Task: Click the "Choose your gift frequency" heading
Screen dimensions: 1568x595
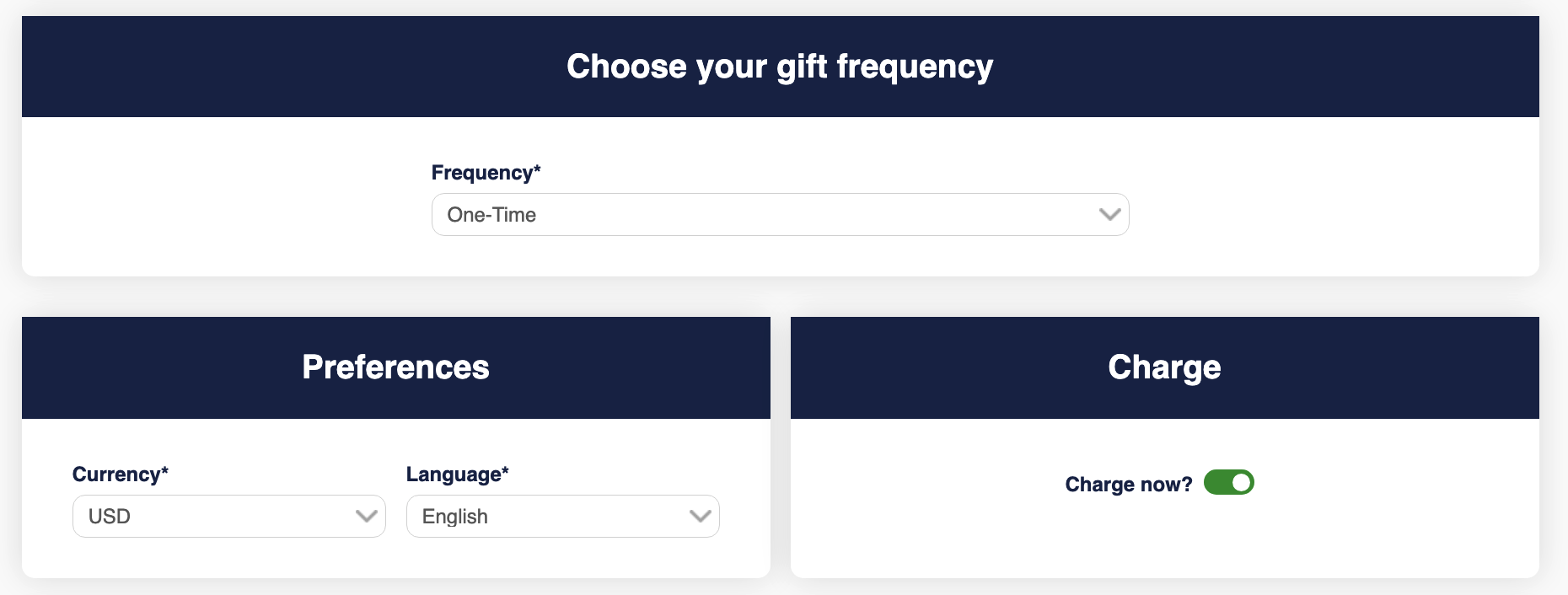Action: (780, 67)
